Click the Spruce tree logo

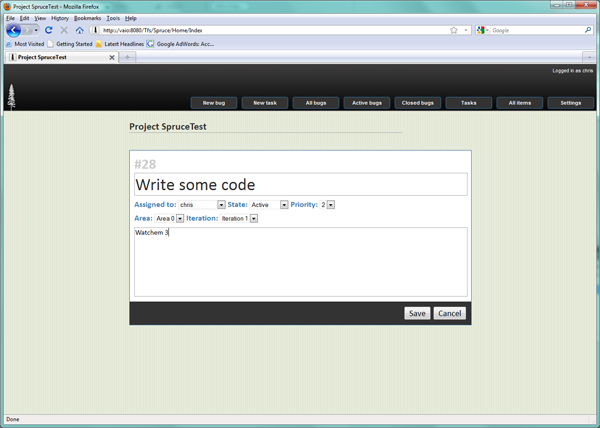tap(11, 97)
